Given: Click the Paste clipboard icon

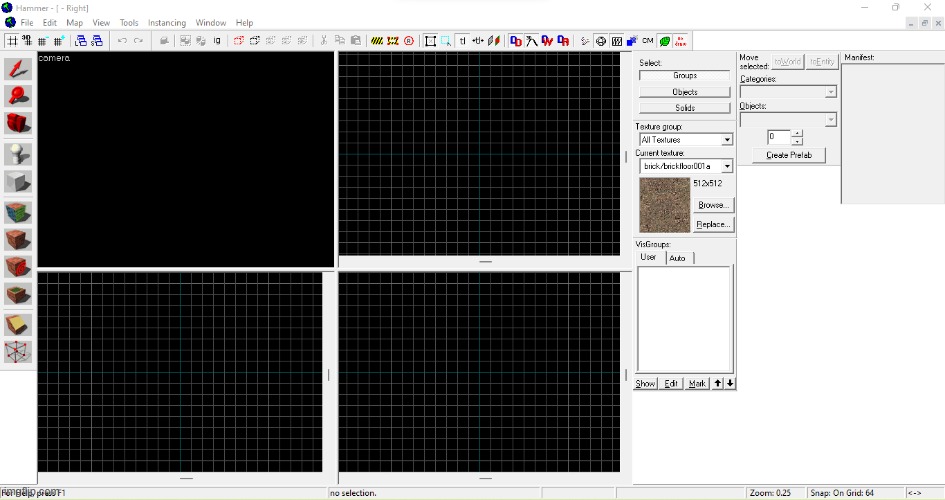Looking at the screenshot, I should (356, 41).
